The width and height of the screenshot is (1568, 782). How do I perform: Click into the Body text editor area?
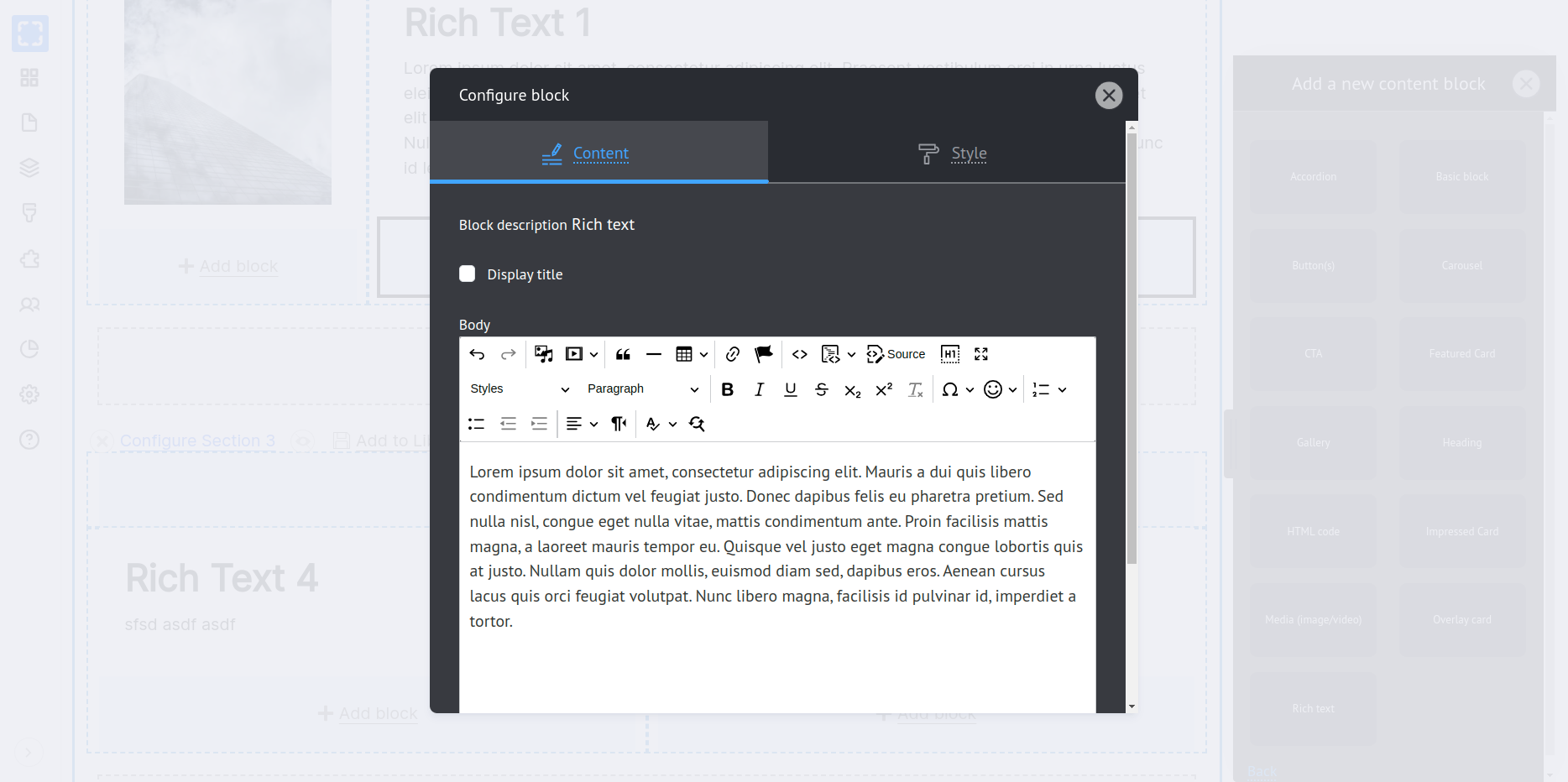point(777,579)
